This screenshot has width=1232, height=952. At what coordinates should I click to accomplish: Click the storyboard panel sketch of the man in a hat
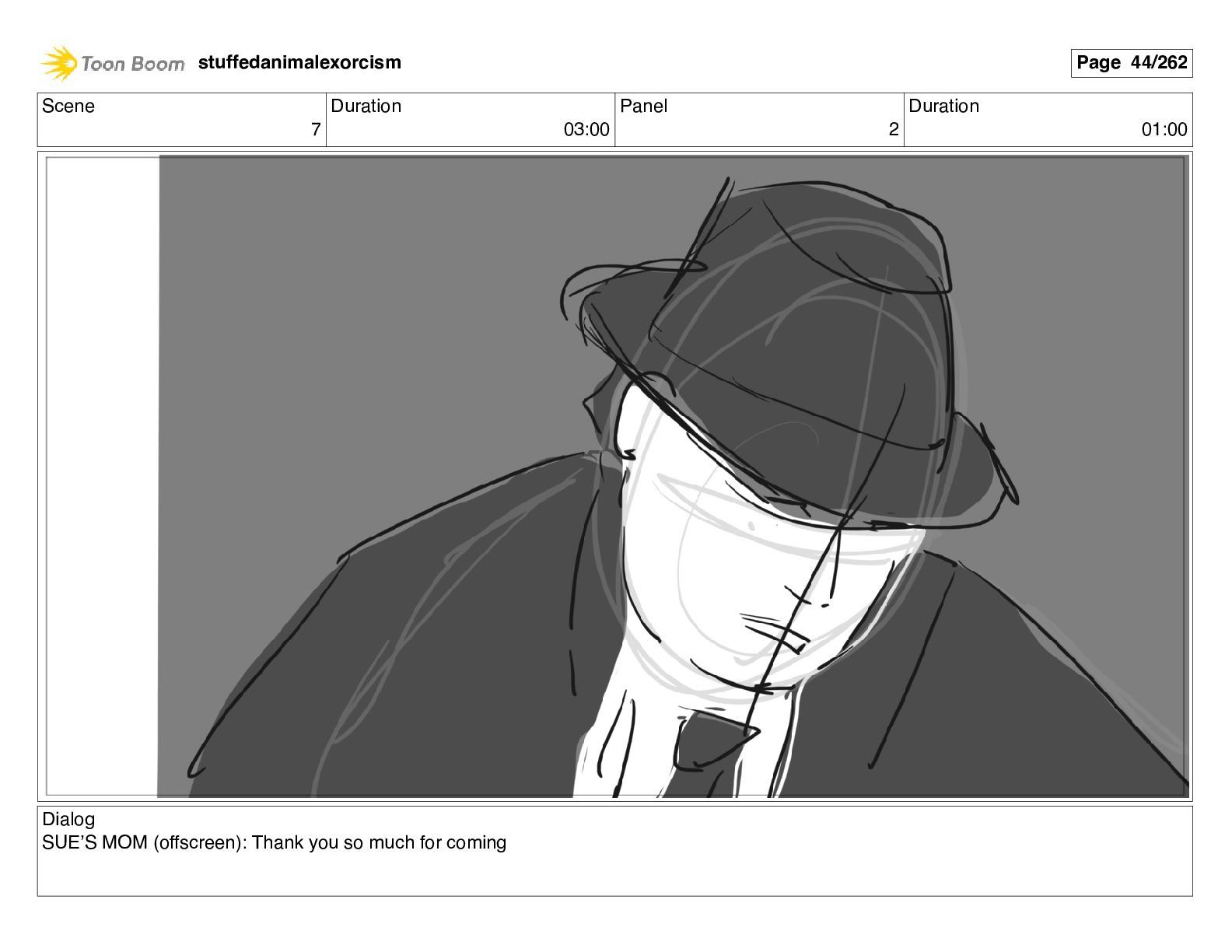(615, 477)
